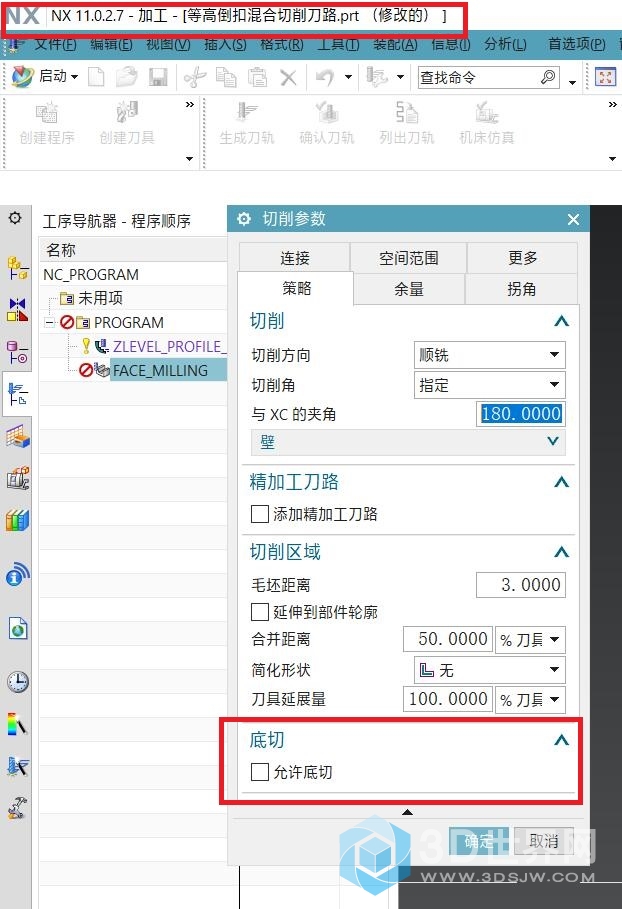Image resolution: width=622 pixels, height=909 pixels.
Task: Enable 延伸到部件轮廓 checkbox
Action: click(260, 612)
